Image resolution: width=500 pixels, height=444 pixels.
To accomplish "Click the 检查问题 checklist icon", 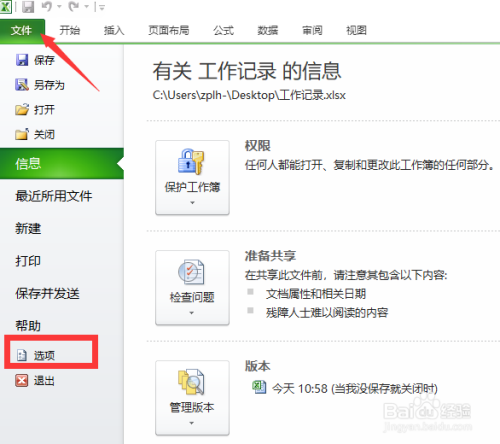I will 191,272.
